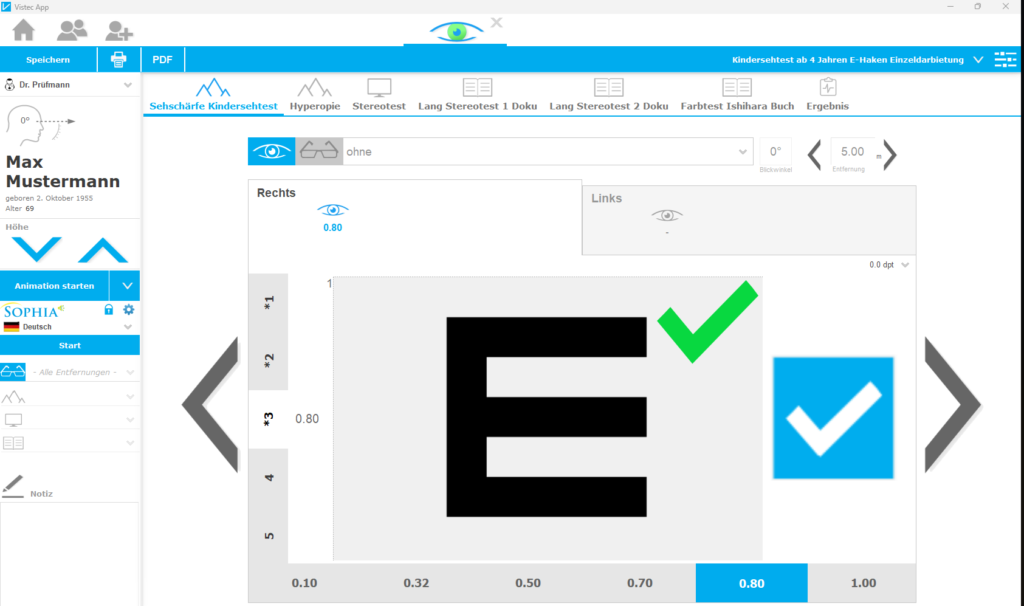Add a new patient icon
Screen dimensions: 1024x606
point(119,31)
